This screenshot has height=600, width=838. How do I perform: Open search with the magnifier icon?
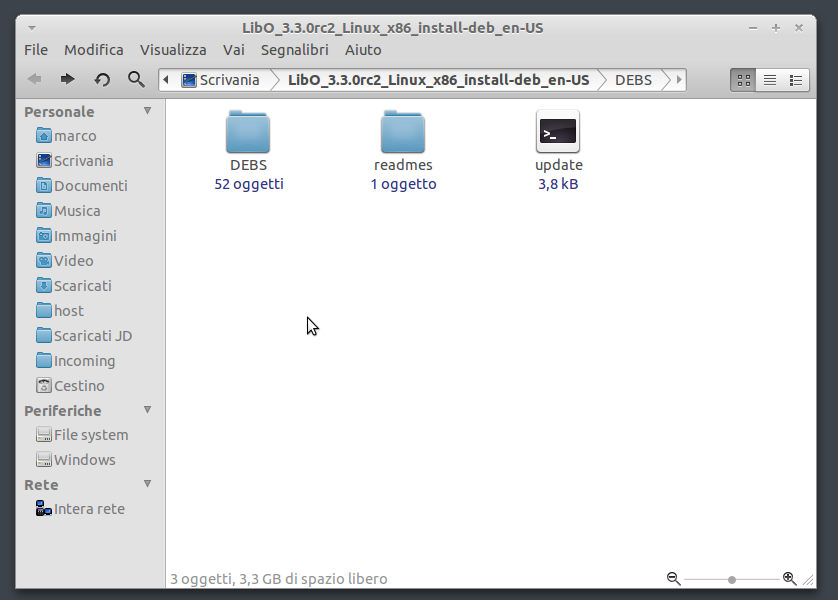point(136,80)
